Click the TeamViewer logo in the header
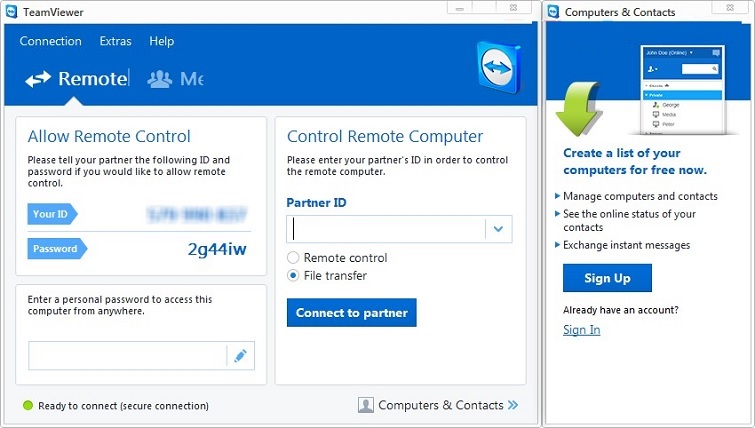755x428 pixels. coord(499,67)
